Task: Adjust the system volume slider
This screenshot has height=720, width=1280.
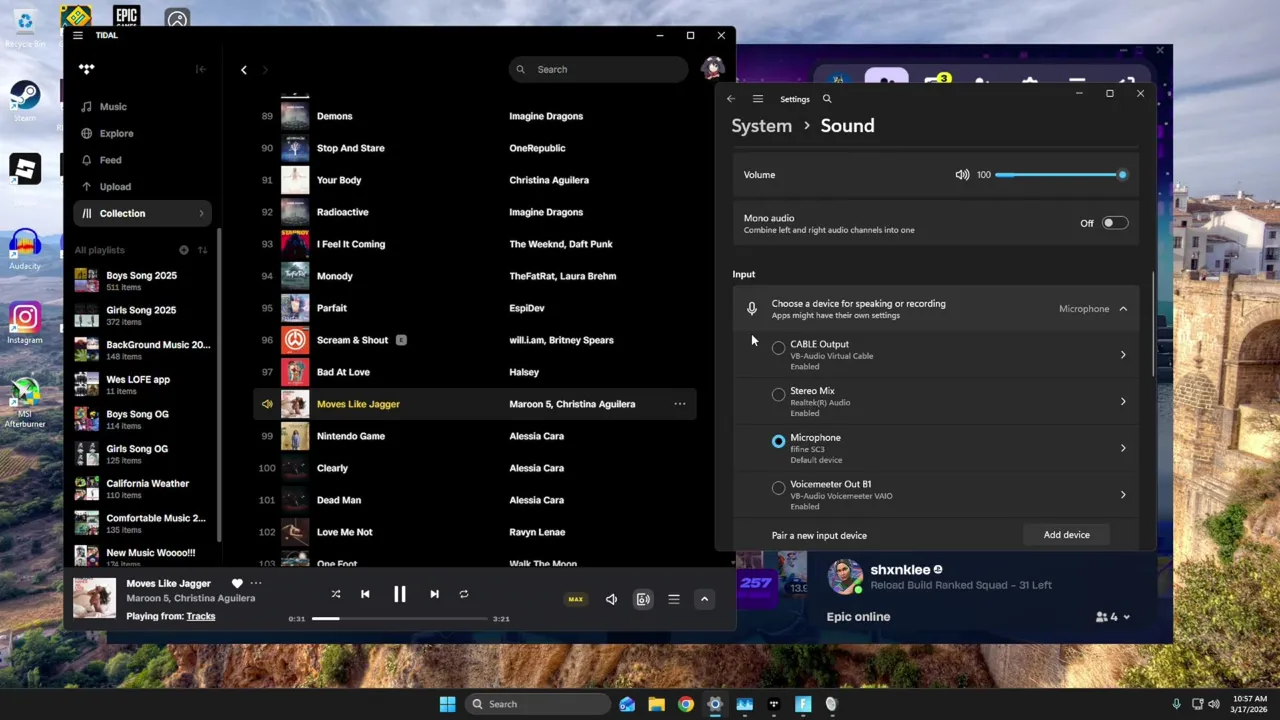Action: (1060, 175)
